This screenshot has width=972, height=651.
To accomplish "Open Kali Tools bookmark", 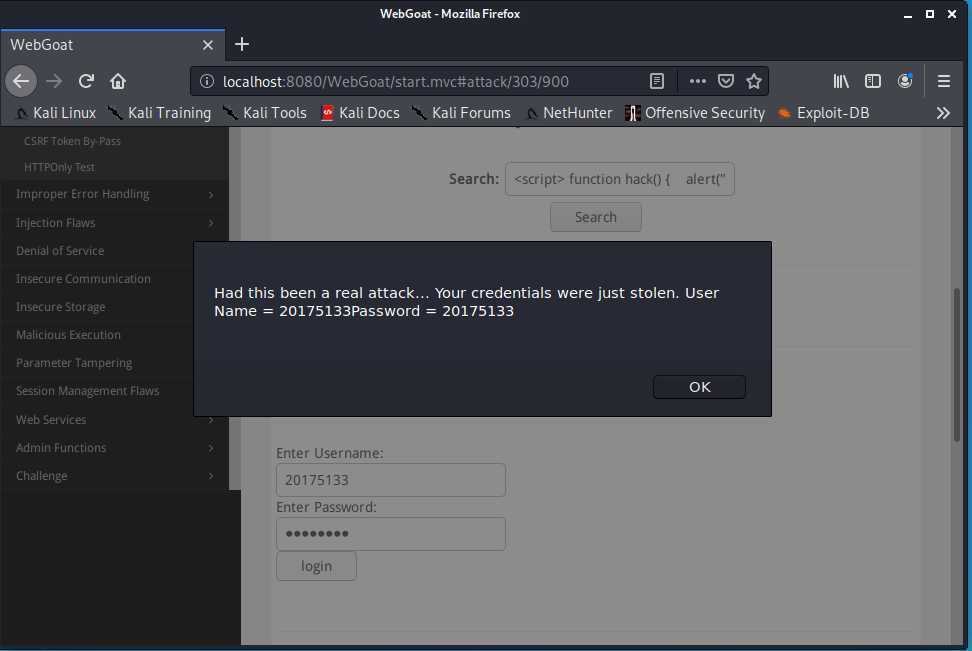I will (x=265, y=113).
